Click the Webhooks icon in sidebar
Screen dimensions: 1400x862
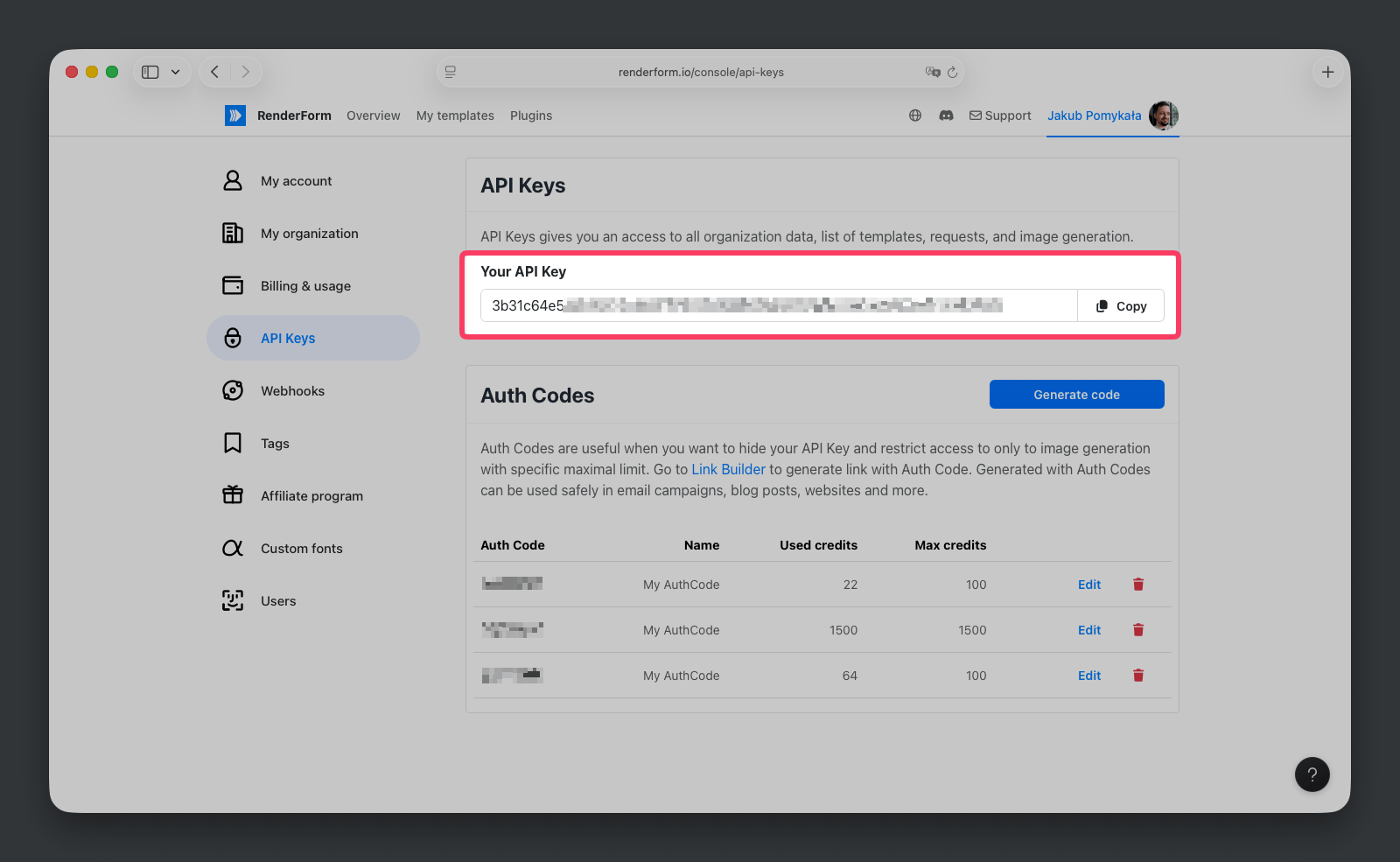click(x=233, y=390)
